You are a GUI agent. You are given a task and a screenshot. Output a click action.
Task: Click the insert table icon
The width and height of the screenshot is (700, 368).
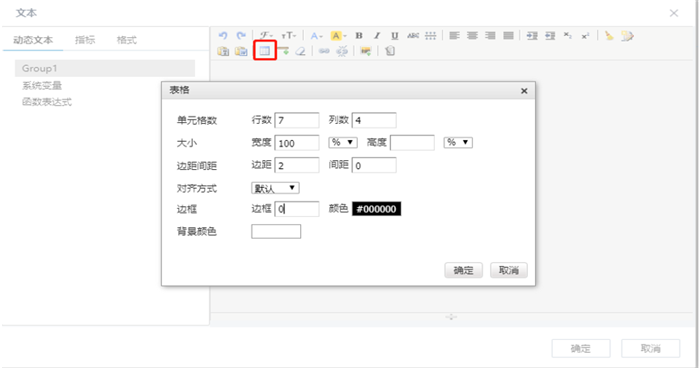click(x=265, y=51)
